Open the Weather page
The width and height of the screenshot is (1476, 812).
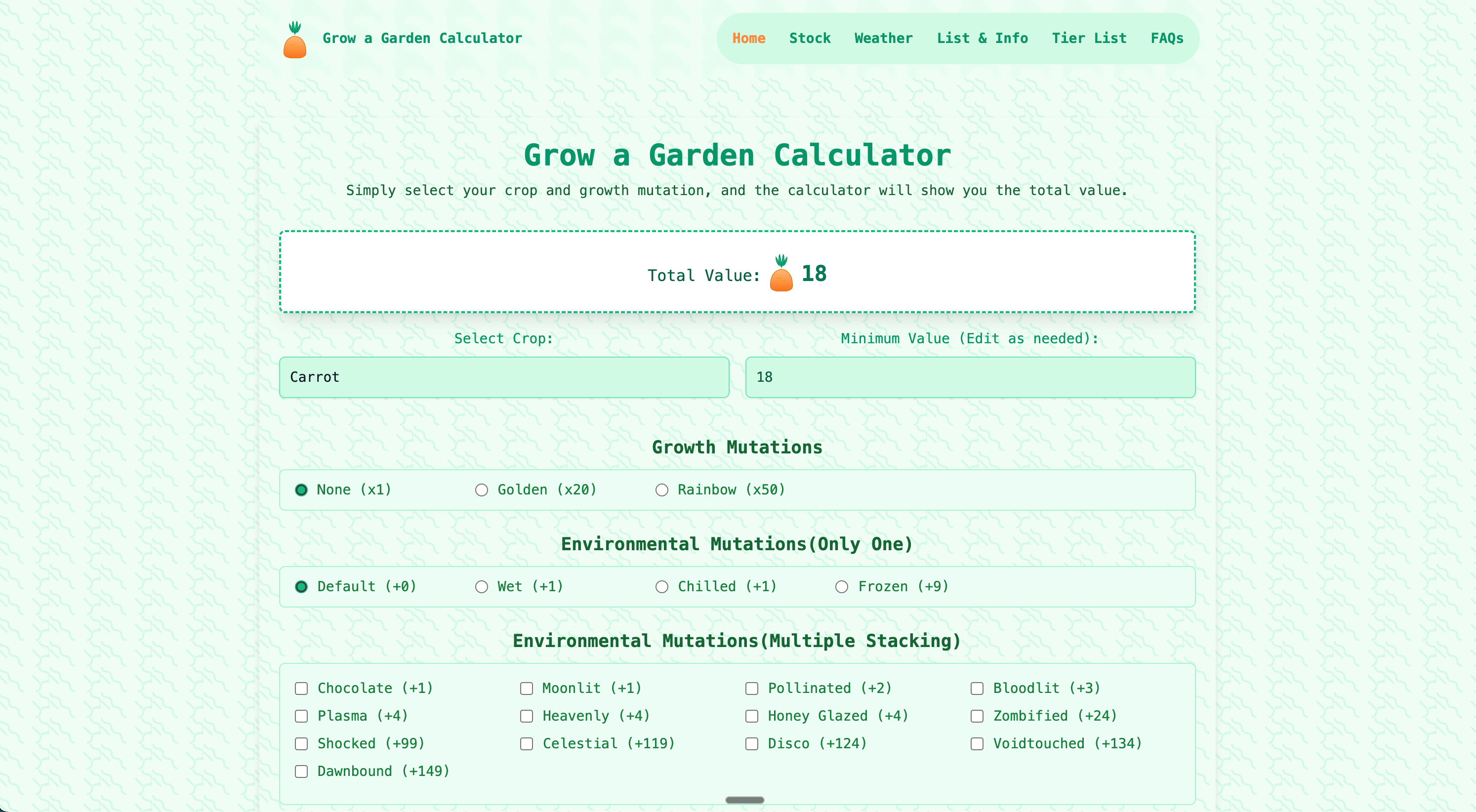pos(883,38)
